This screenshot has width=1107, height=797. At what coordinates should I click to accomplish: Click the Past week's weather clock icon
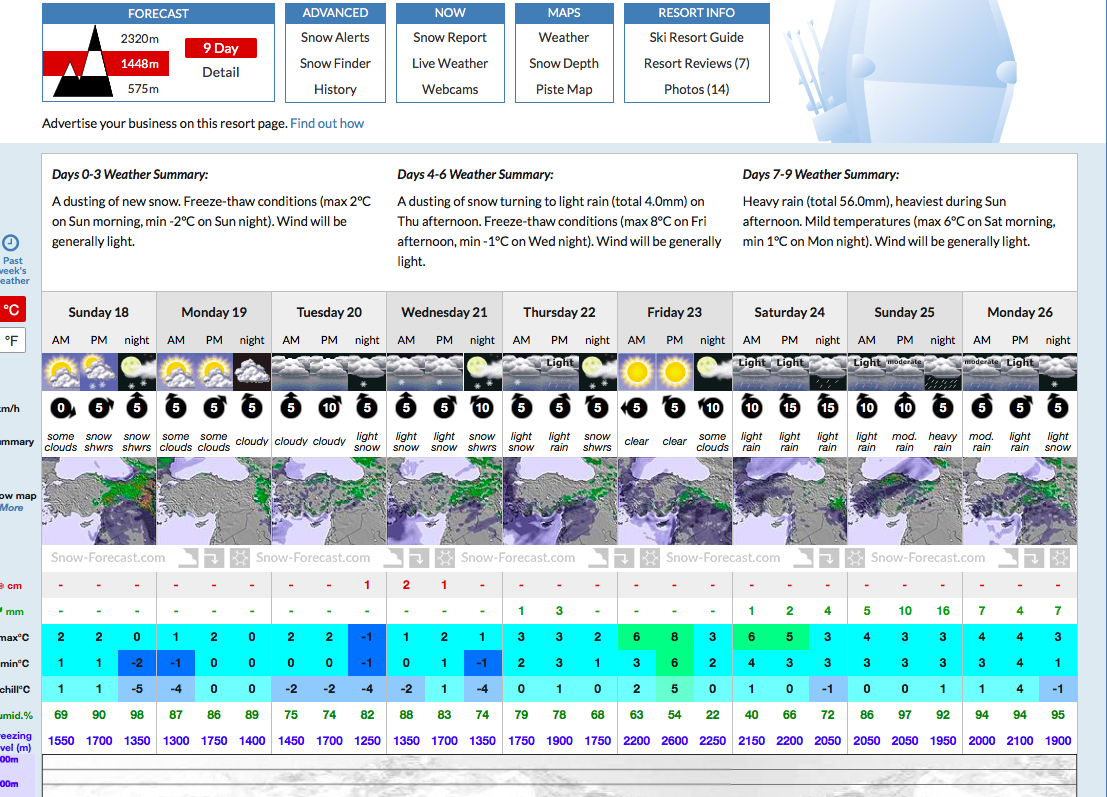click(x=11, y=243)
